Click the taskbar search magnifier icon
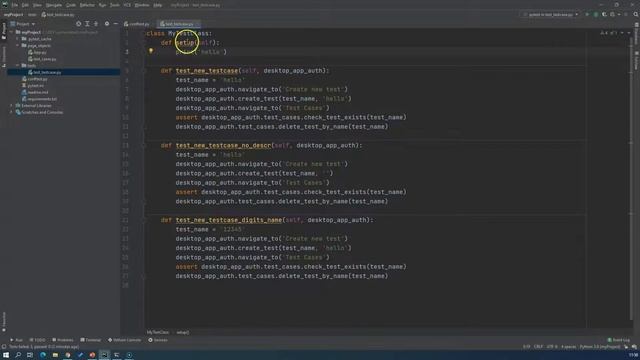The width and height of the screenshot is (640, 360). coord(18,355)
